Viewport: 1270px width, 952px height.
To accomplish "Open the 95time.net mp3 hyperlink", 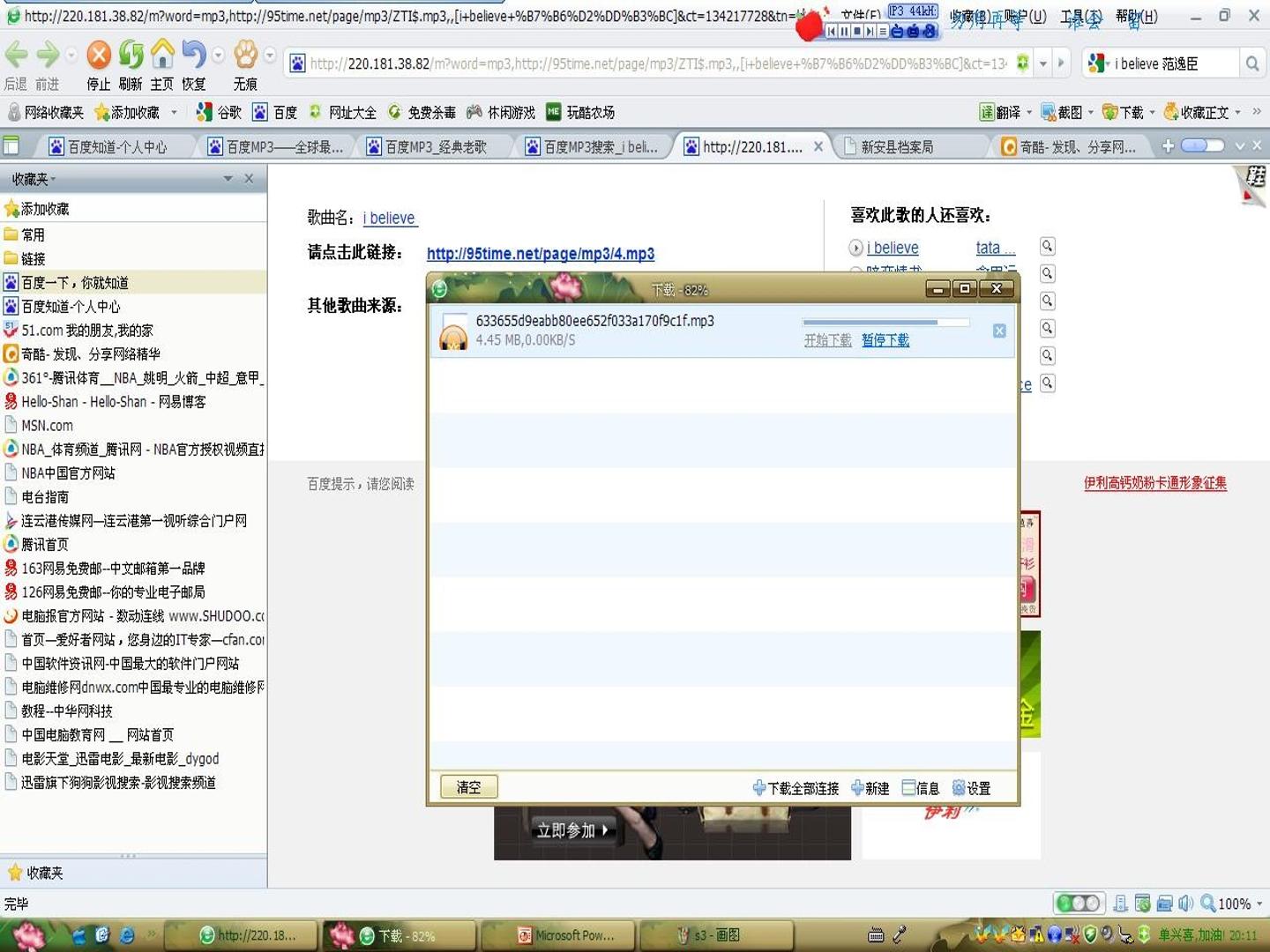I will [541, 254].
